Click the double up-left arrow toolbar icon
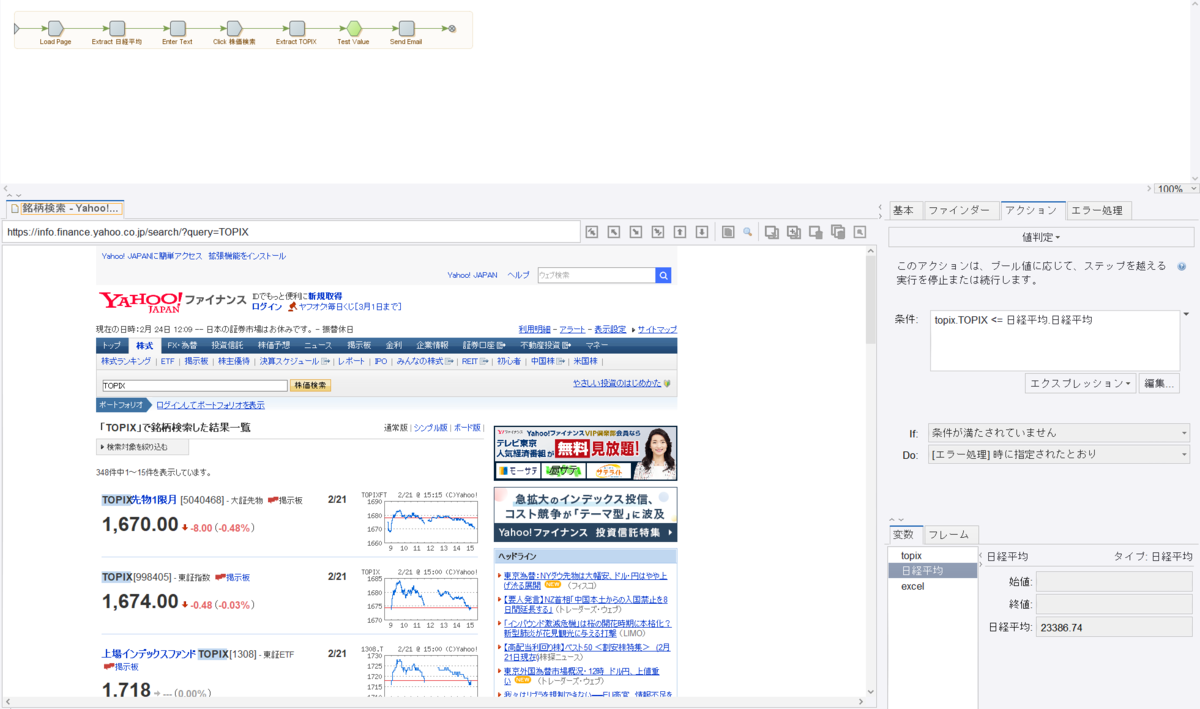 coord(592,232)
